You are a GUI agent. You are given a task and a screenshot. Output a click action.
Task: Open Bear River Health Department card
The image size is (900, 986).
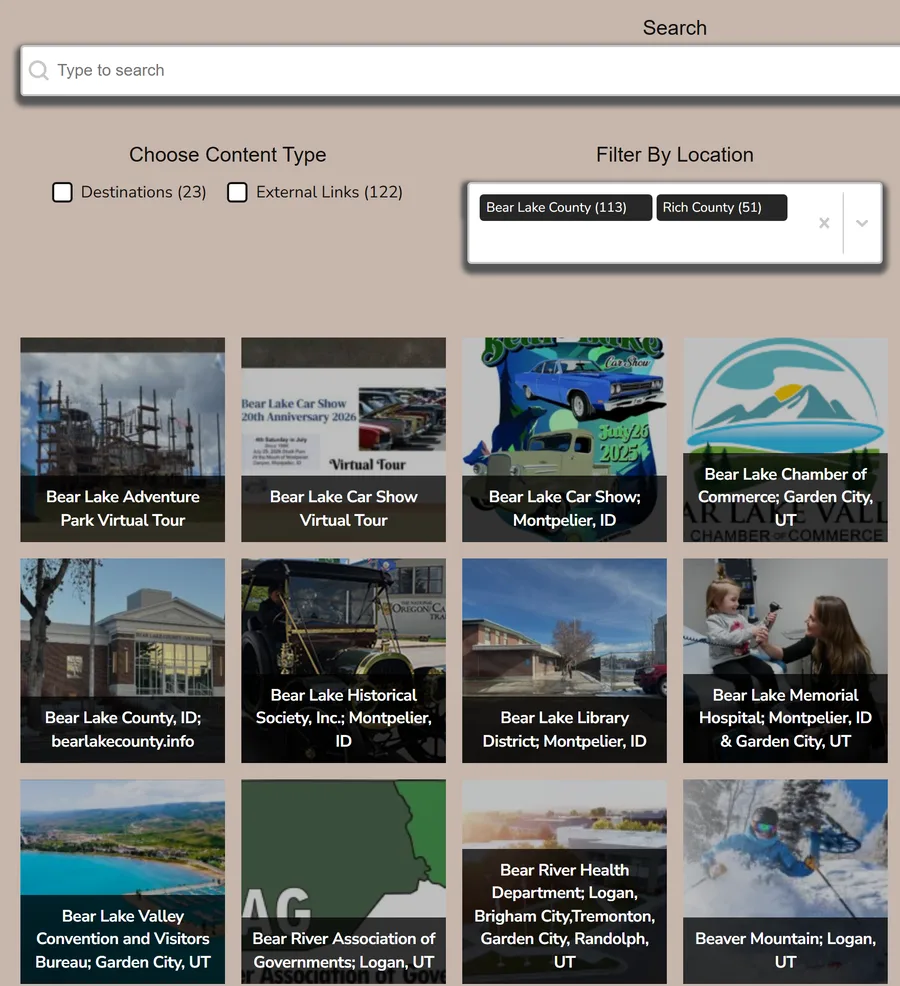point(564,882)
